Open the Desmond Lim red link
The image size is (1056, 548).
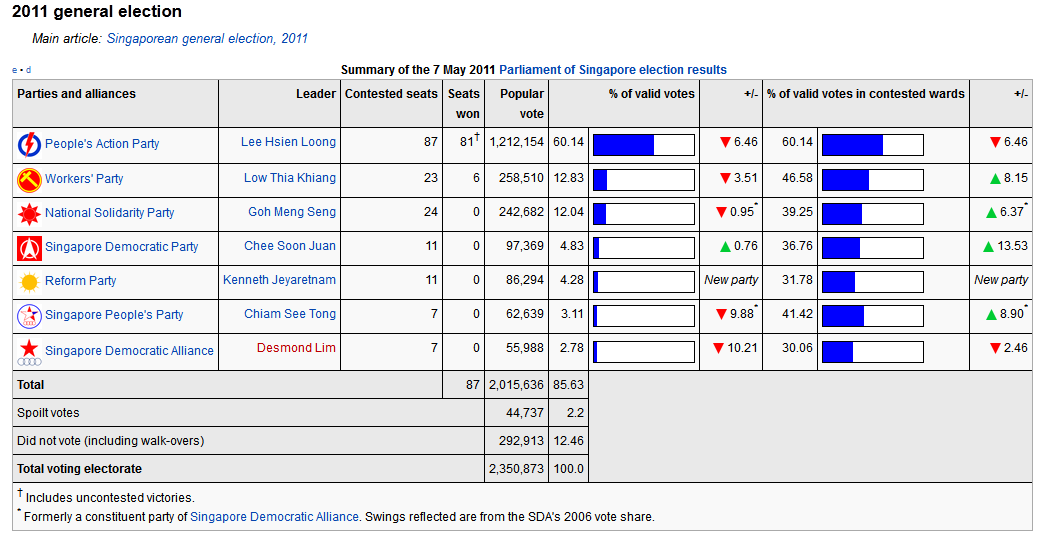[296, 348]
